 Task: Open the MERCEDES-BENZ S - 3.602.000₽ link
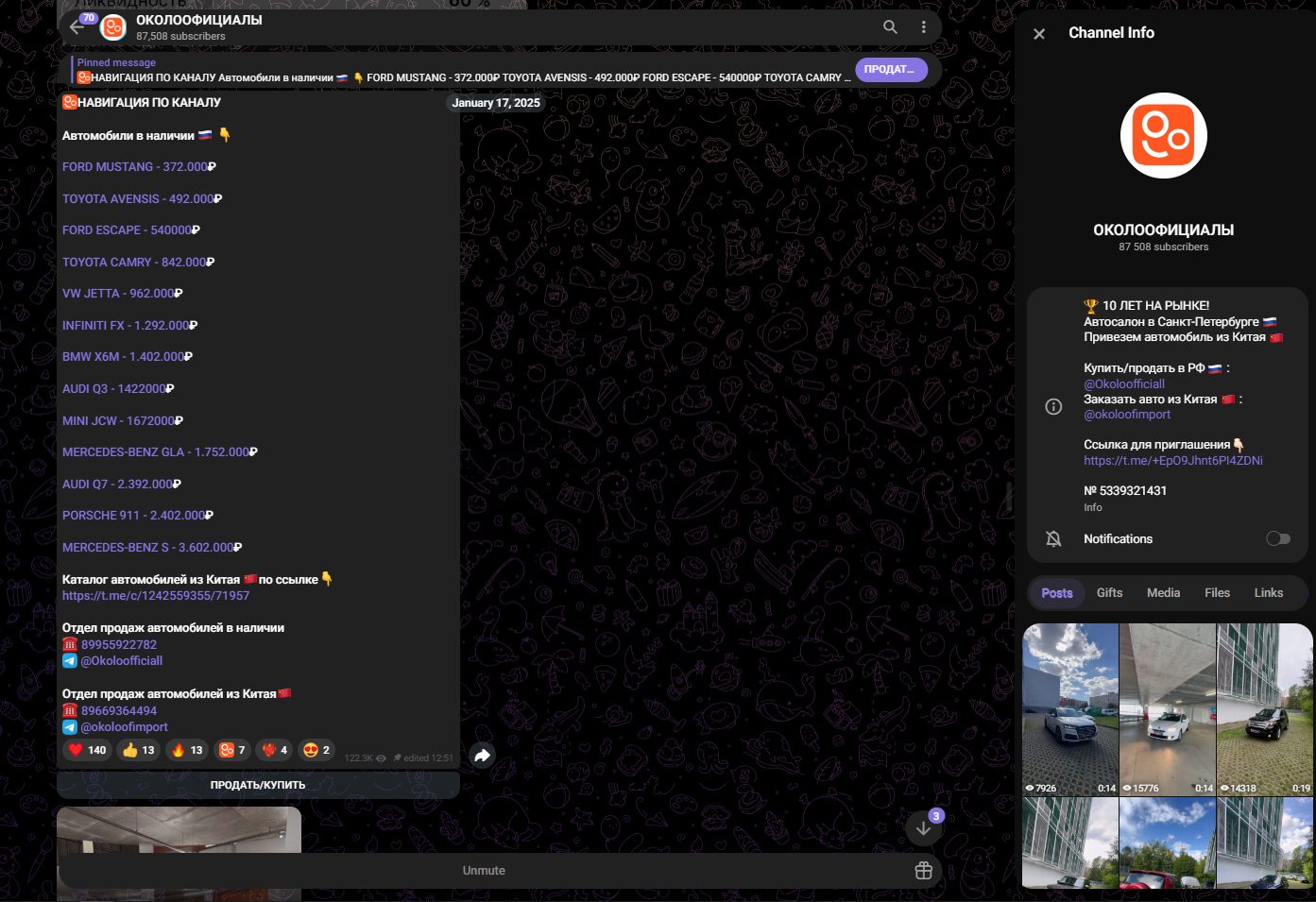click(152, 548)
